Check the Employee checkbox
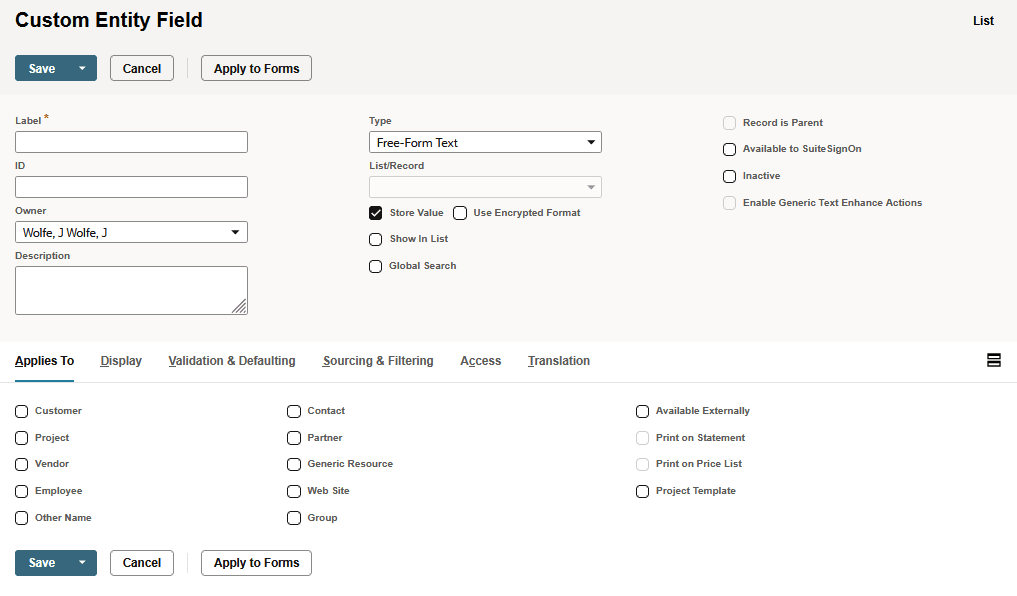This screenshot has height=596, width=1017. 21,491
